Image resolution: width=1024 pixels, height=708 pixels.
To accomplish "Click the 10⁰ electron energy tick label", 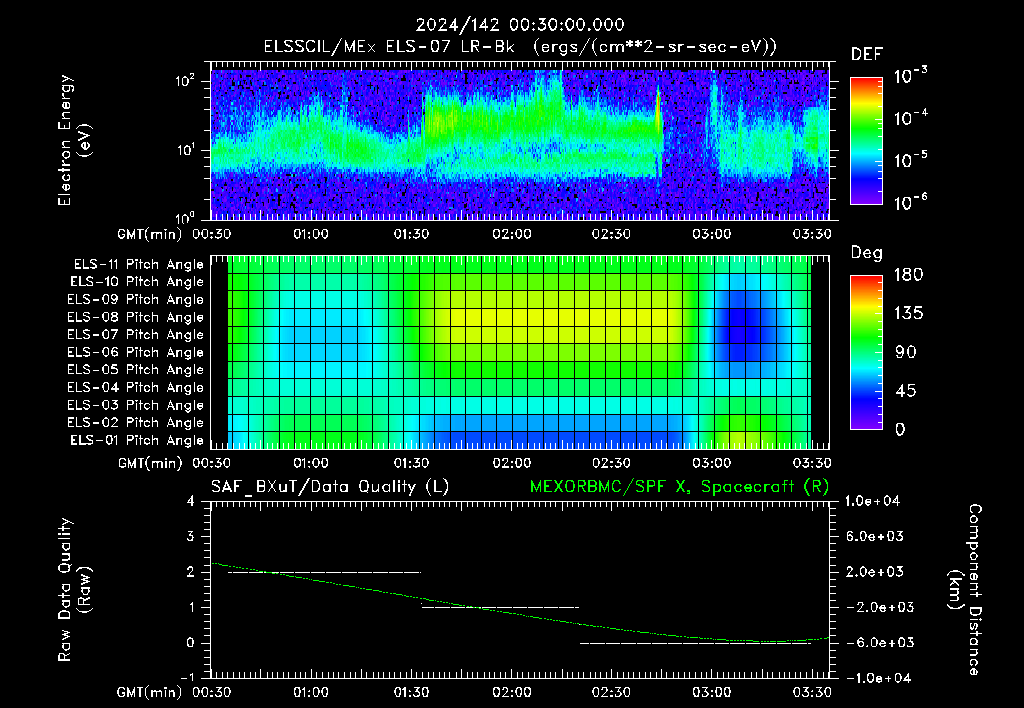I will (x=185, y=218).
